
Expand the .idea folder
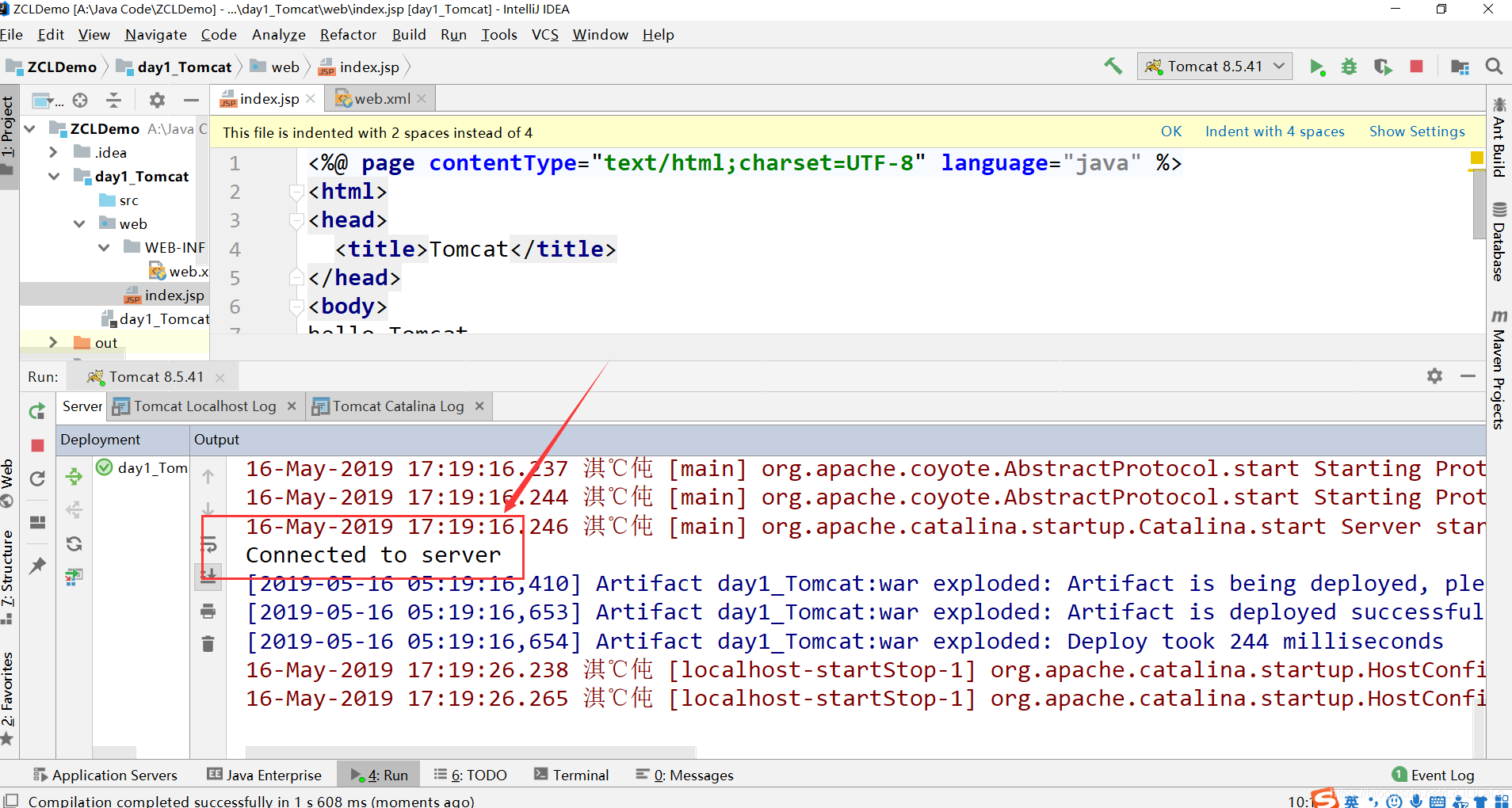pyautogui.click(x=53, y=152)
